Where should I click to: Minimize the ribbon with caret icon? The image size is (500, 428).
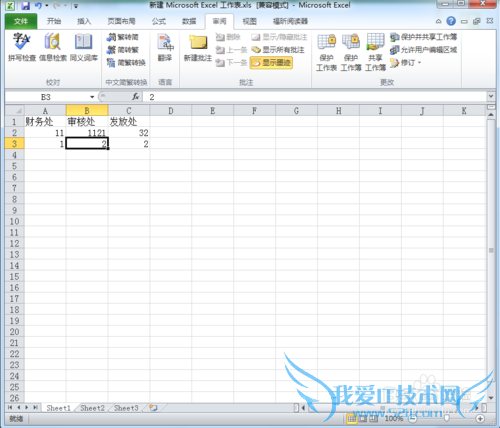(438, 21)
